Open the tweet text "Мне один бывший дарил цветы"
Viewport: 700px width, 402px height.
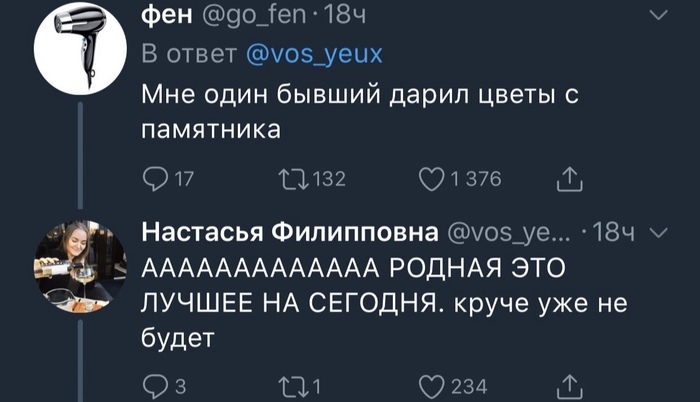click(360, 112)
